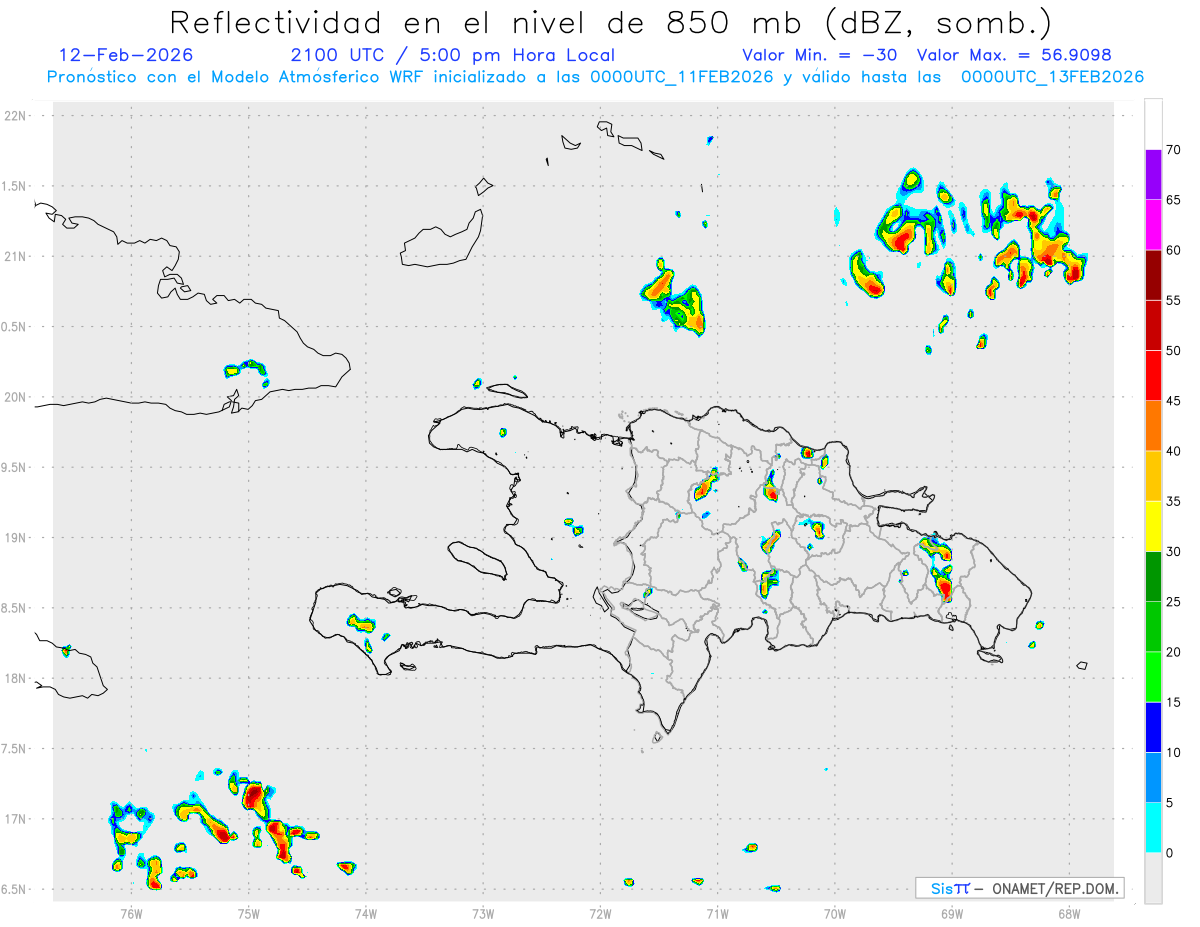Click the dark blue 10–15 dBZ colorbar segment
This screenshot has height=927, width=1200.
pyautogui.click(x=1153, y=727)
